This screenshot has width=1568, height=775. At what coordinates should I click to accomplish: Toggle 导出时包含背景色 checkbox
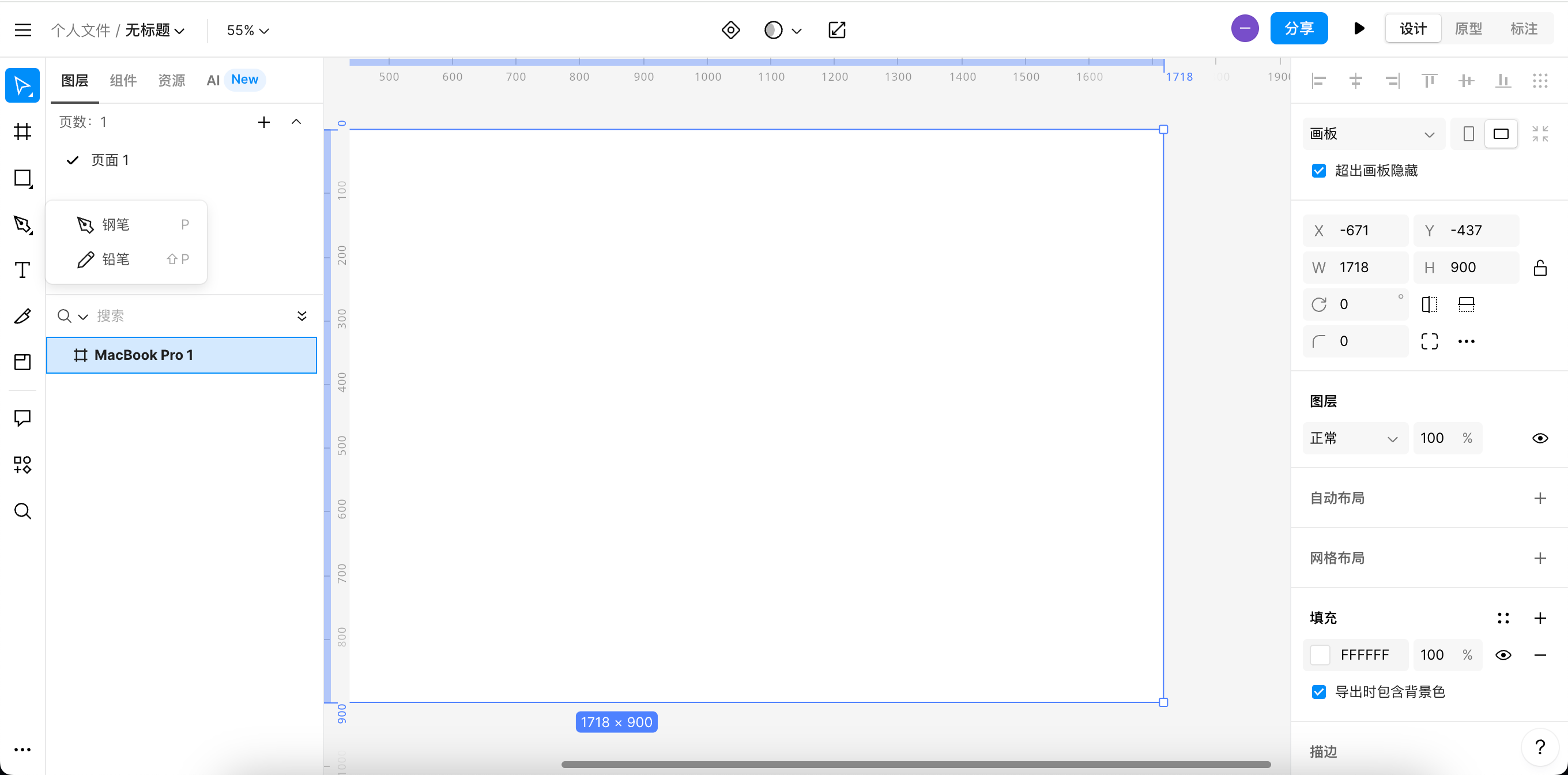(x=1318, y=691)
